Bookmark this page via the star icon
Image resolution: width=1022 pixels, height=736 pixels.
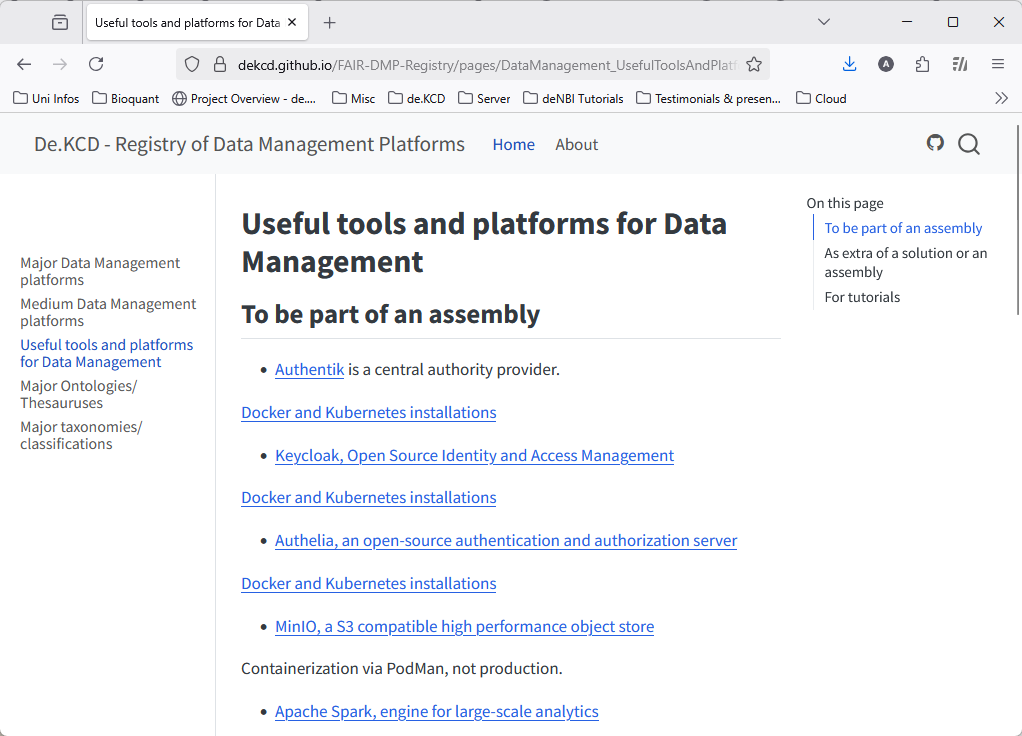pos(755,63)
